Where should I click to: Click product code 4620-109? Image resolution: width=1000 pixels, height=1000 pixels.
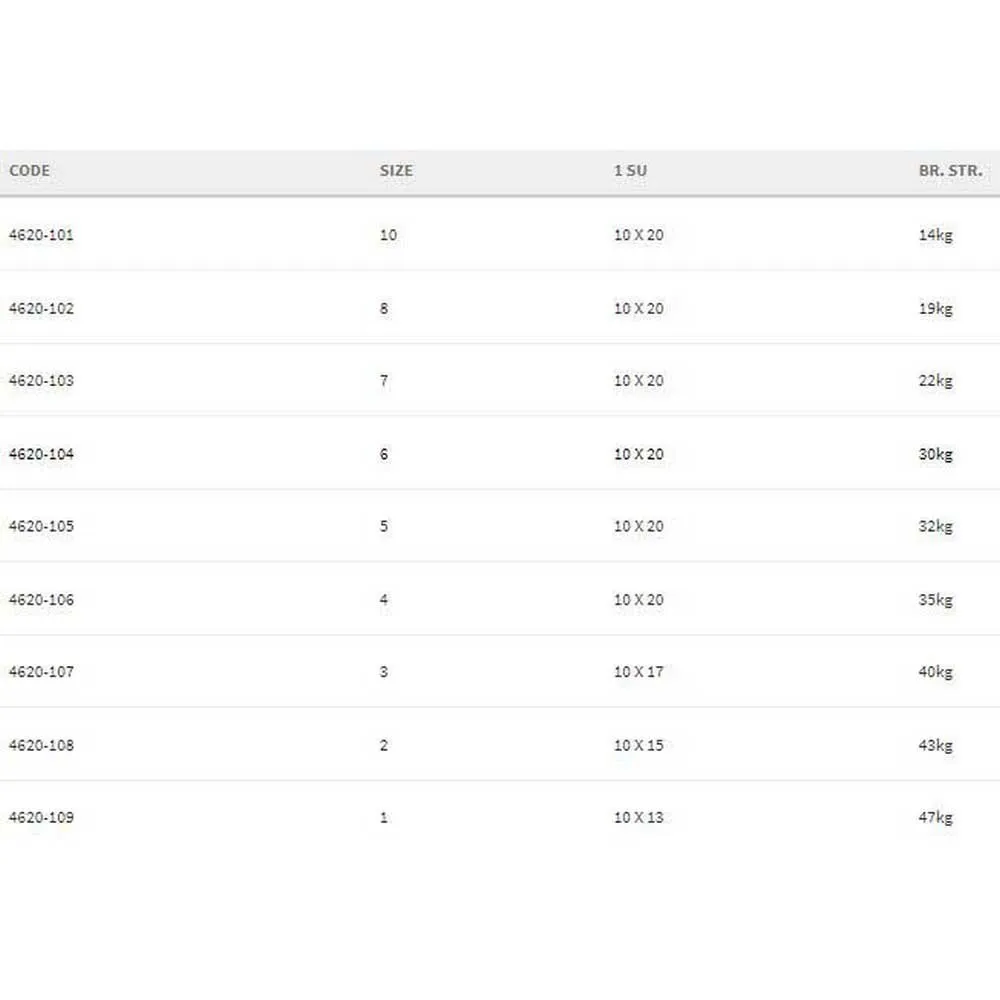pos(41,818)
